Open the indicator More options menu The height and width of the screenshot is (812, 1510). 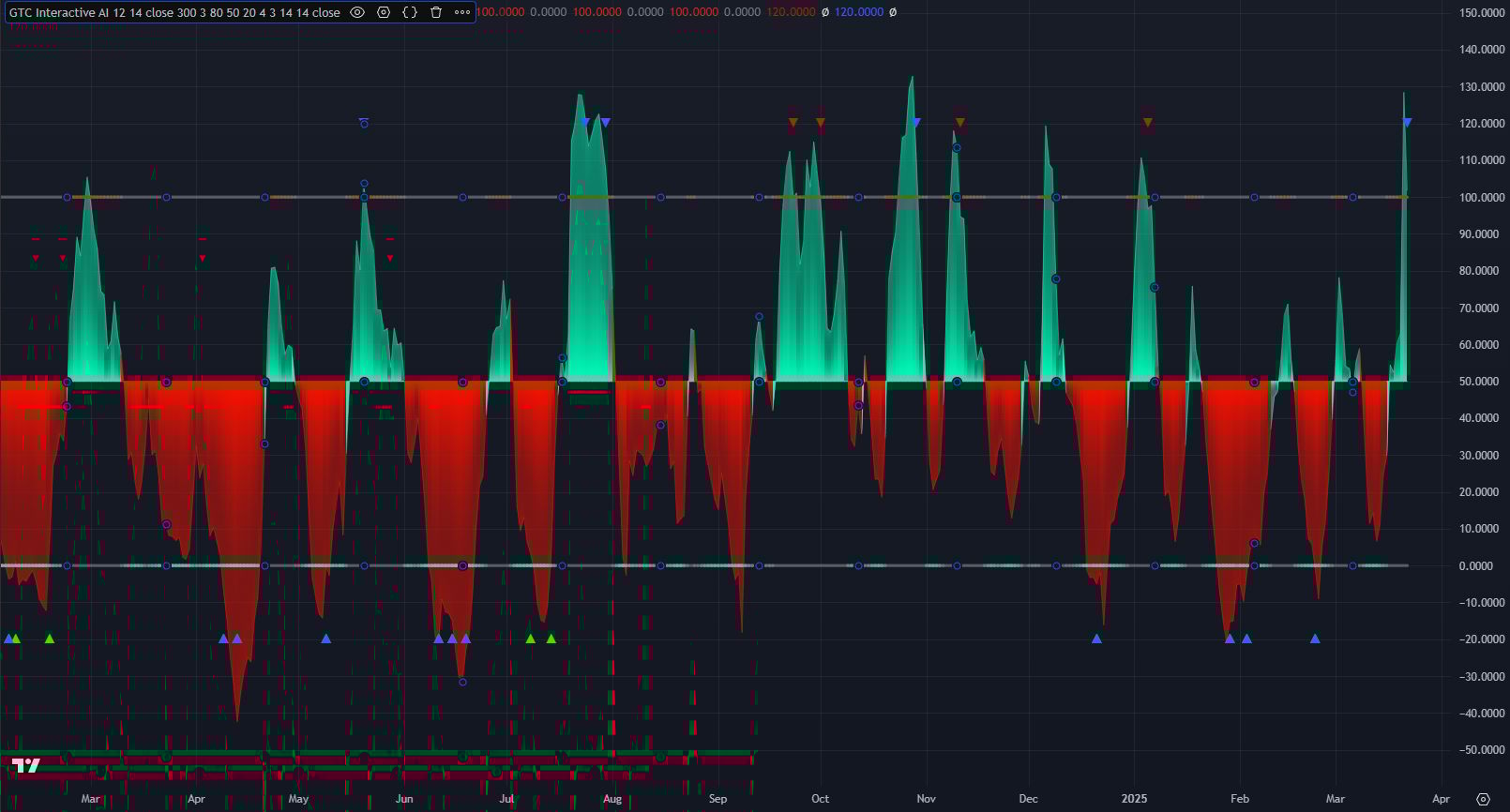(x=462, y=12)
